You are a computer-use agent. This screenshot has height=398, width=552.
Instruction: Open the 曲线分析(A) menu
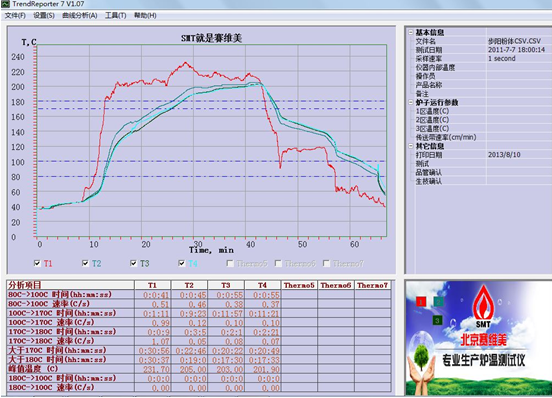click(80, 15)
